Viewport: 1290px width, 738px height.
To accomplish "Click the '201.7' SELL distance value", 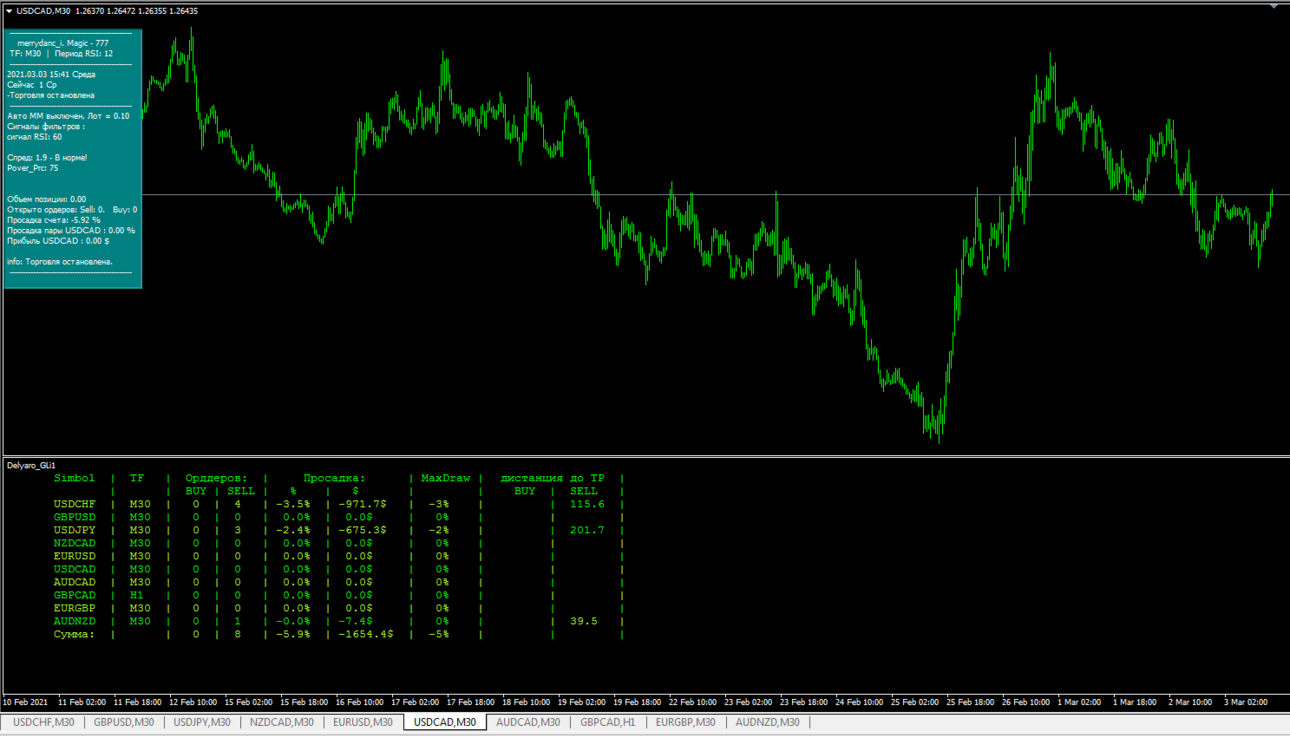I will (x=587, y=530).
